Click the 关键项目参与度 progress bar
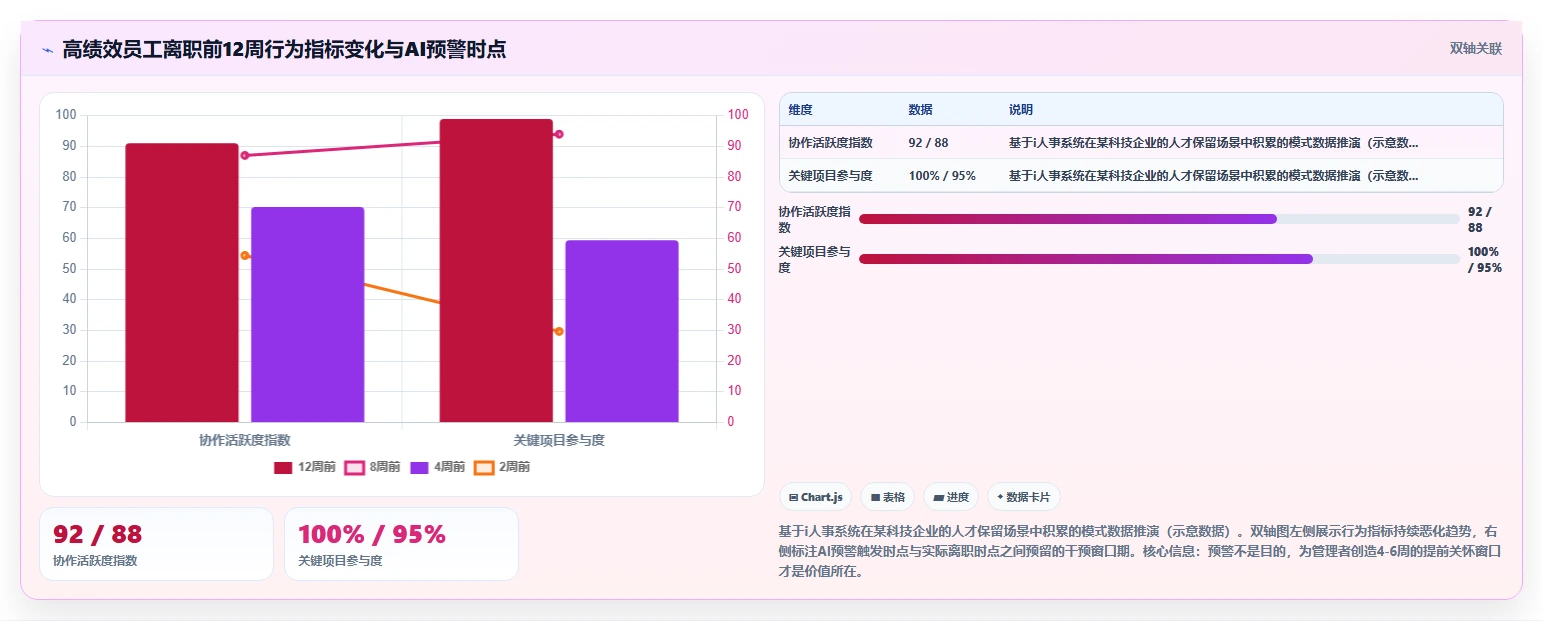Image resolution: width=1543 pixels, height=621 pixels. pyautogui.click(x=1159, y=259)
